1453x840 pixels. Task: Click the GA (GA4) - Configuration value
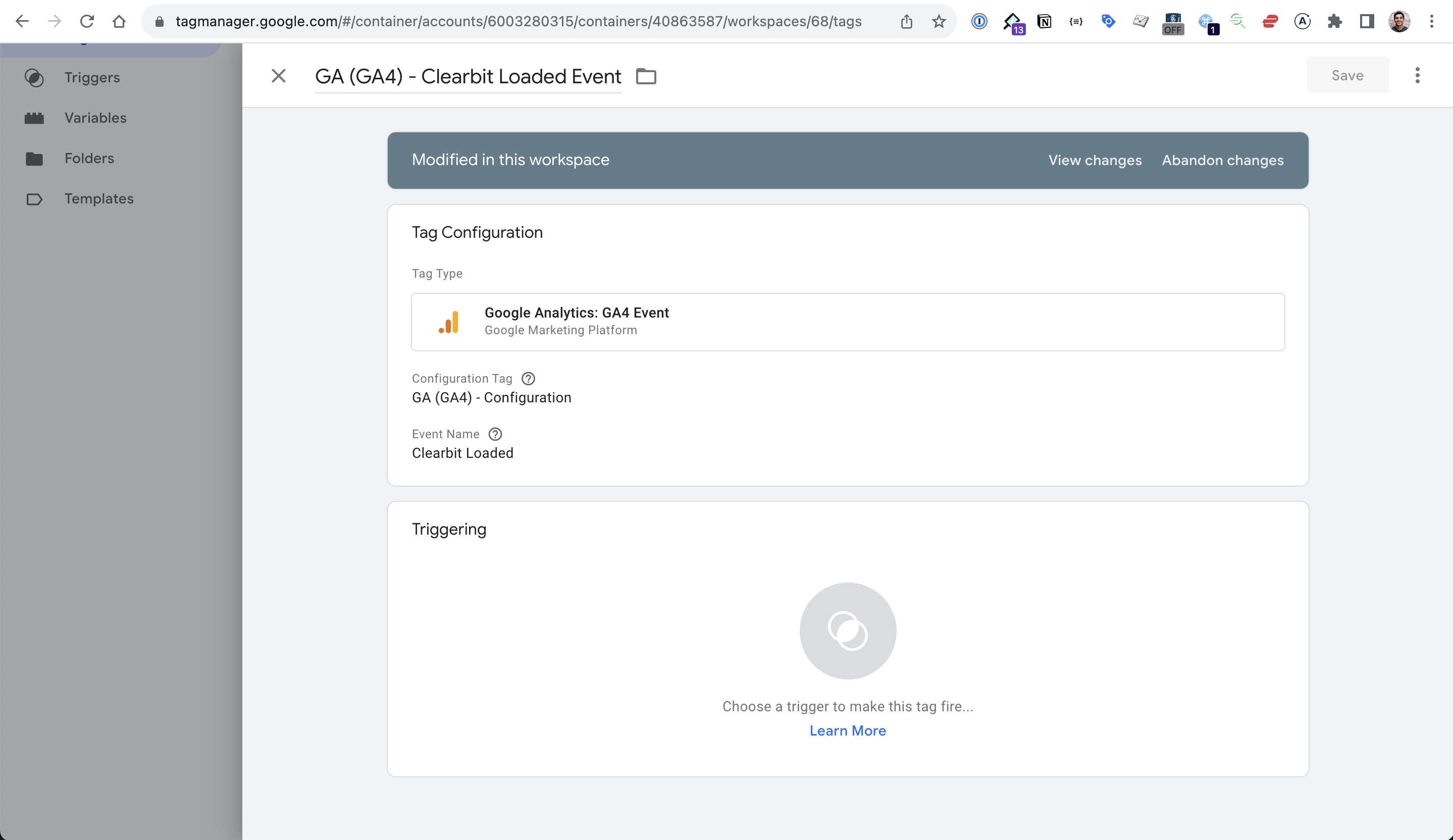click(491, 397)
